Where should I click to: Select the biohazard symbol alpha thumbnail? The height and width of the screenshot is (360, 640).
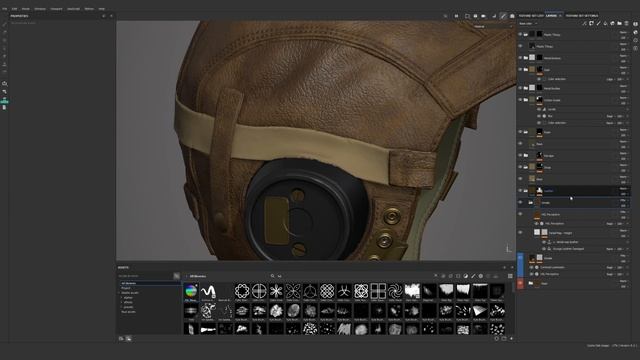tap(344, 291)
